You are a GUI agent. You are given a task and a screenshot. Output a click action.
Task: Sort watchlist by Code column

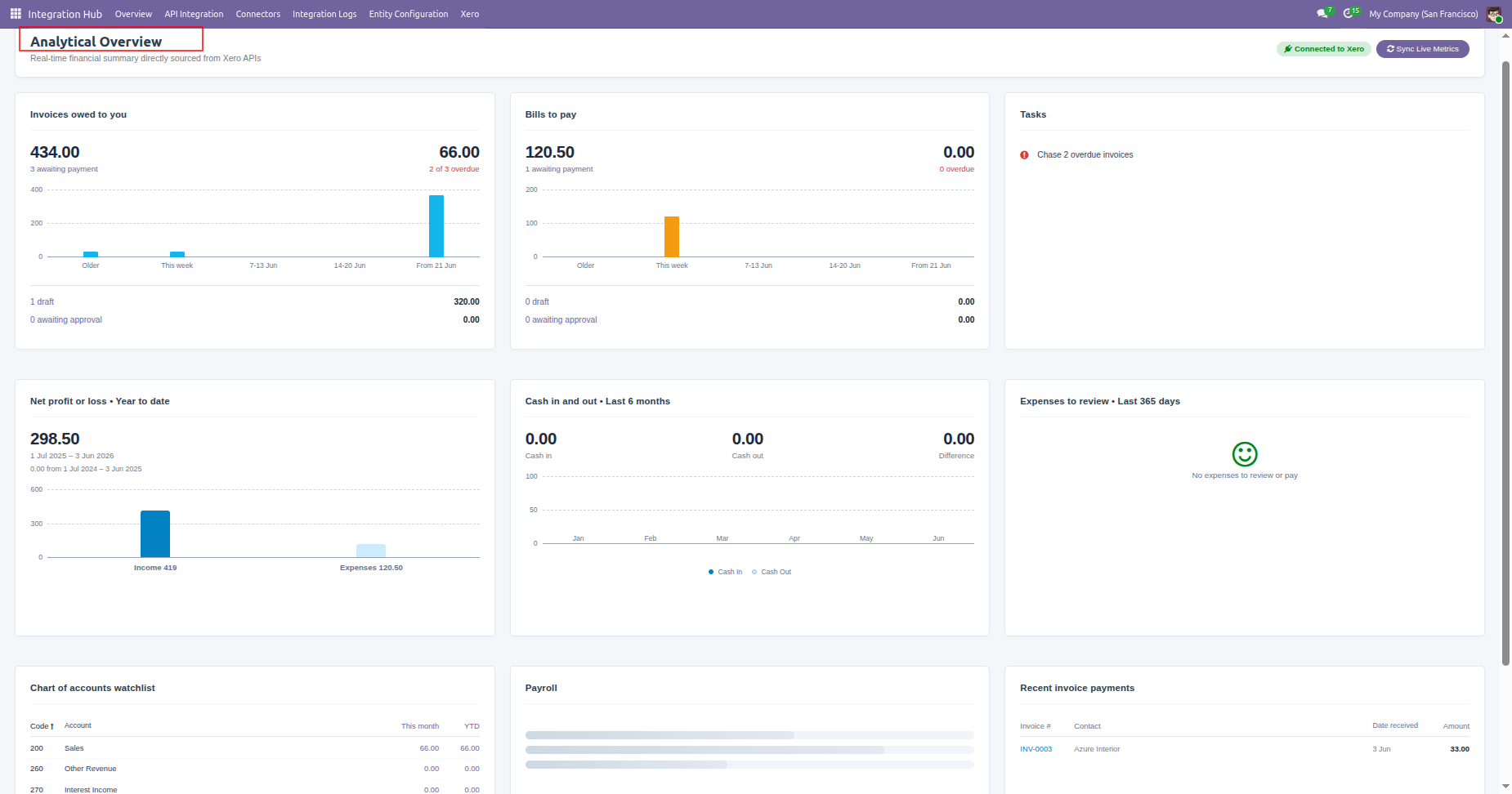[x=42, y=726]
